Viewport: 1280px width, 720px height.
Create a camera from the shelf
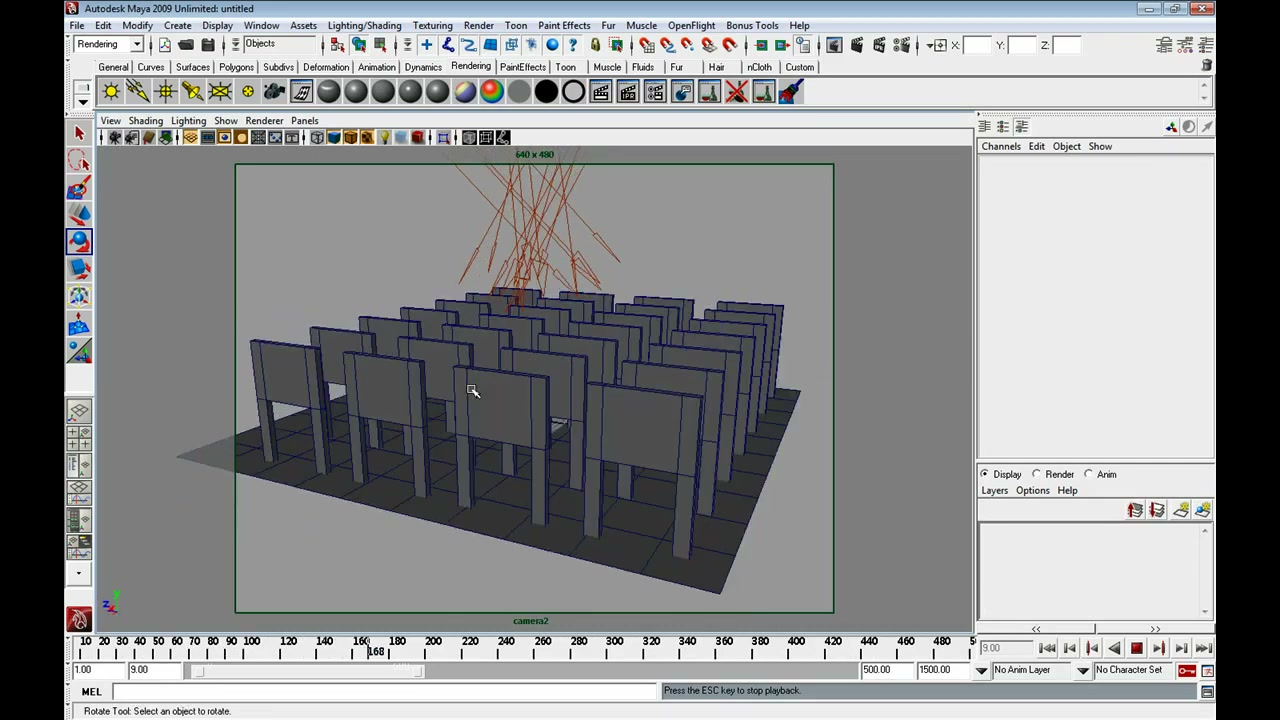[274, 92]
